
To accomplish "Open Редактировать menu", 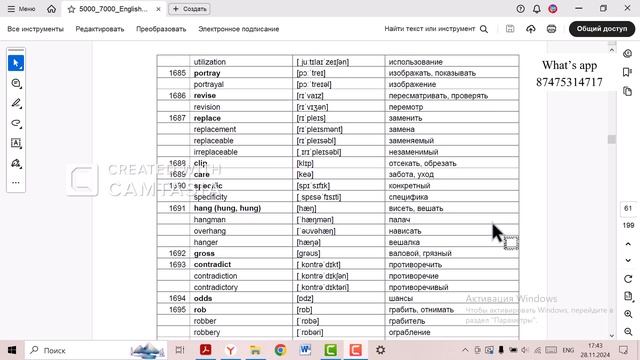I will [100, 29].
